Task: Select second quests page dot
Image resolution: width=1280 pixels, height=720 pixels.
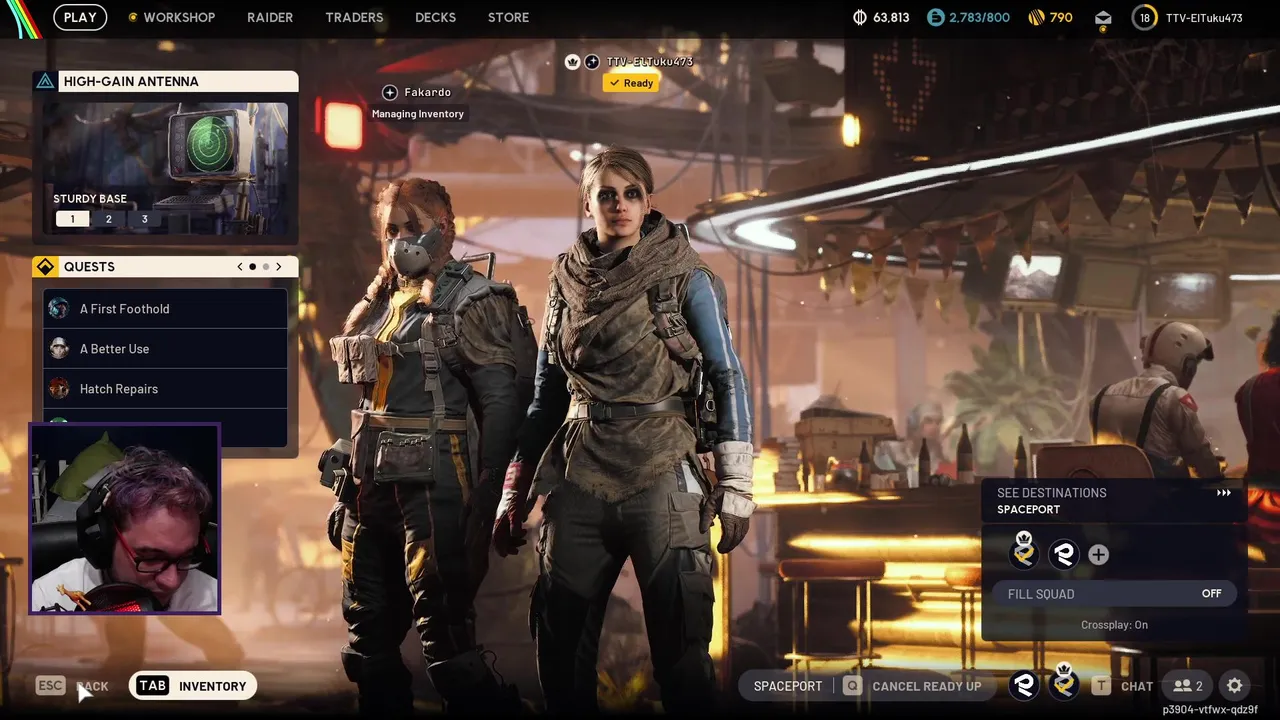Action: tap(265, 267)
